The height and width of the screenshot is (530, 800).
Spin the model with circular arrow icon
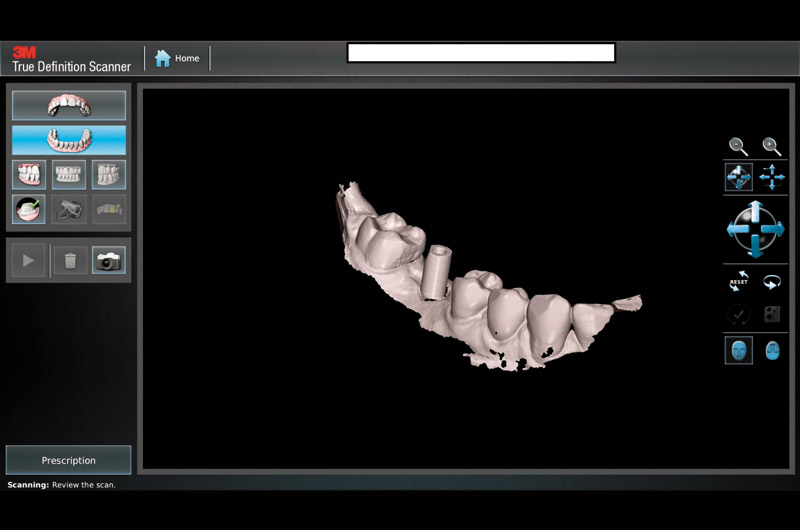[772, 282]
